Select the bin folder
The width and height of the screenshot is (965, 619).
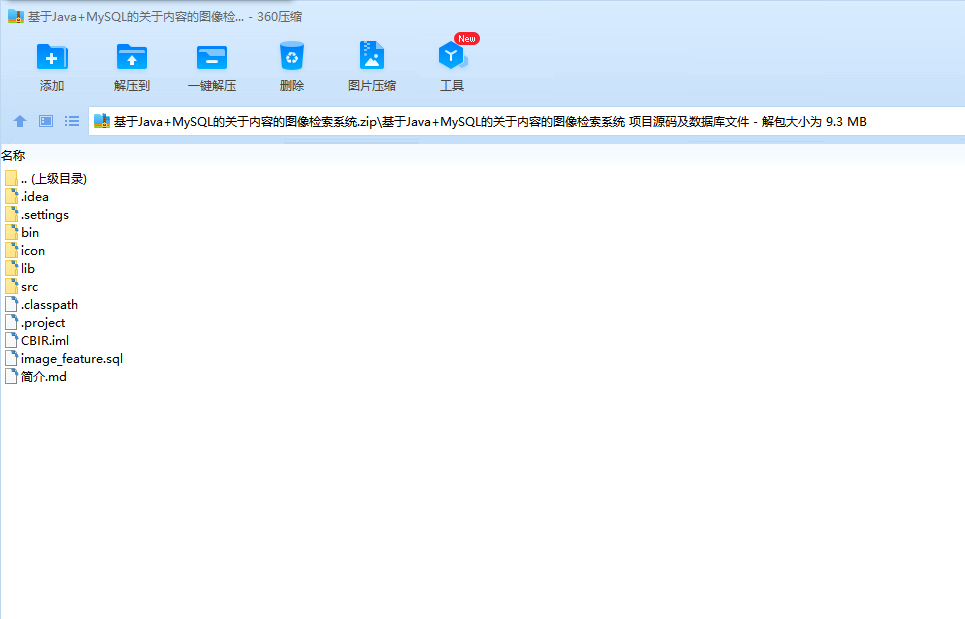[22, 233]
